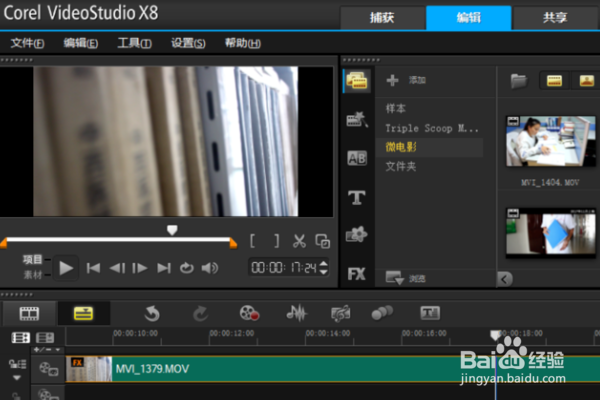Select the blue folder video thumbnail
The height and width of the screenshot is (400, 600).
(x=551, y=232)
